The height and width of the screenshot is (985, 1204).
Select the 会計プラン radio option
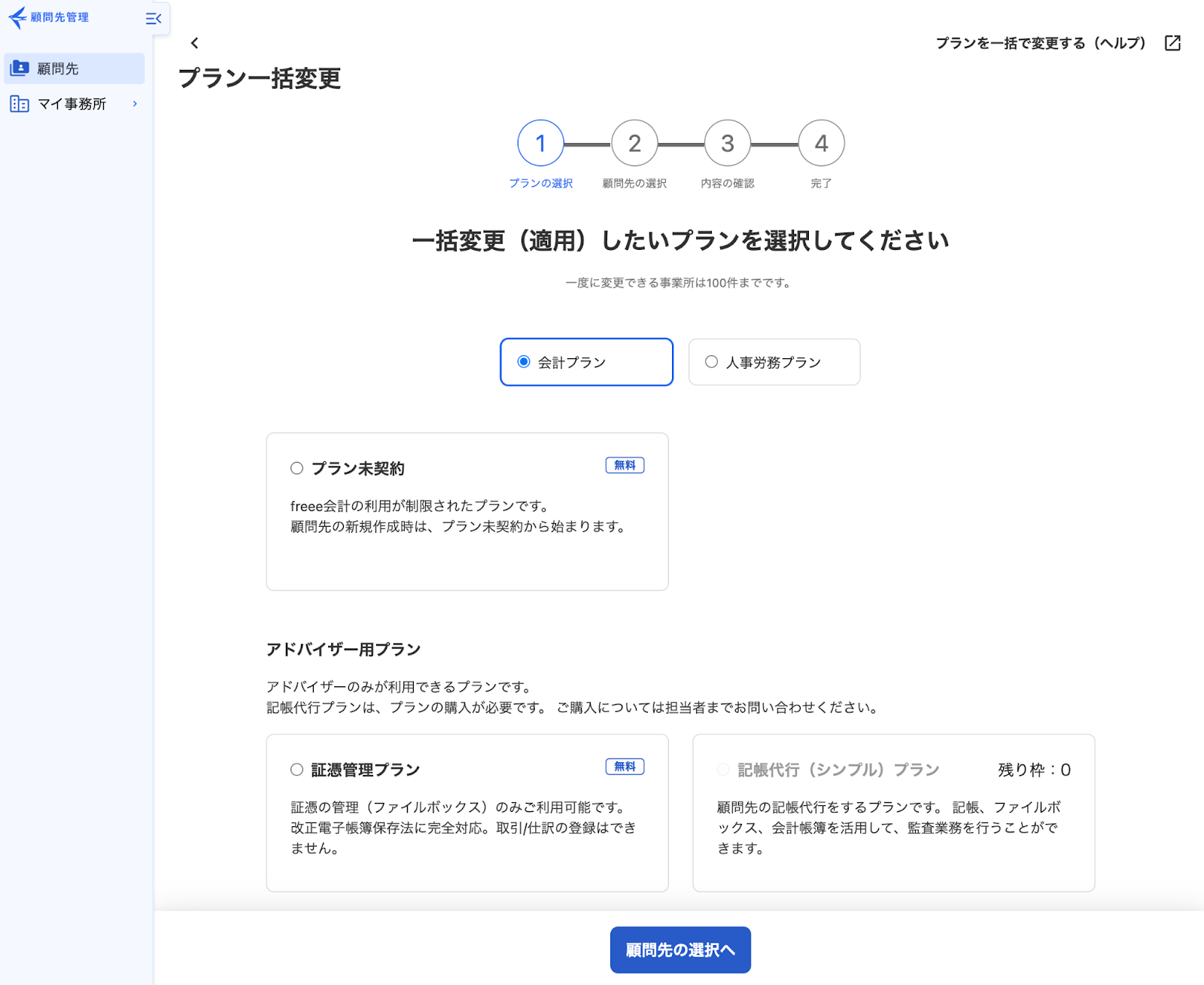point(586,362)
